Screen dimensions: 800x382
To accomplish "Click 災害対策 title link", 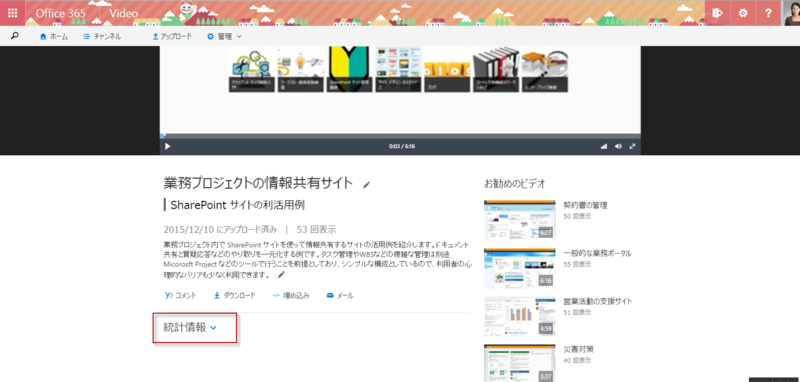I will click(579, 349).
